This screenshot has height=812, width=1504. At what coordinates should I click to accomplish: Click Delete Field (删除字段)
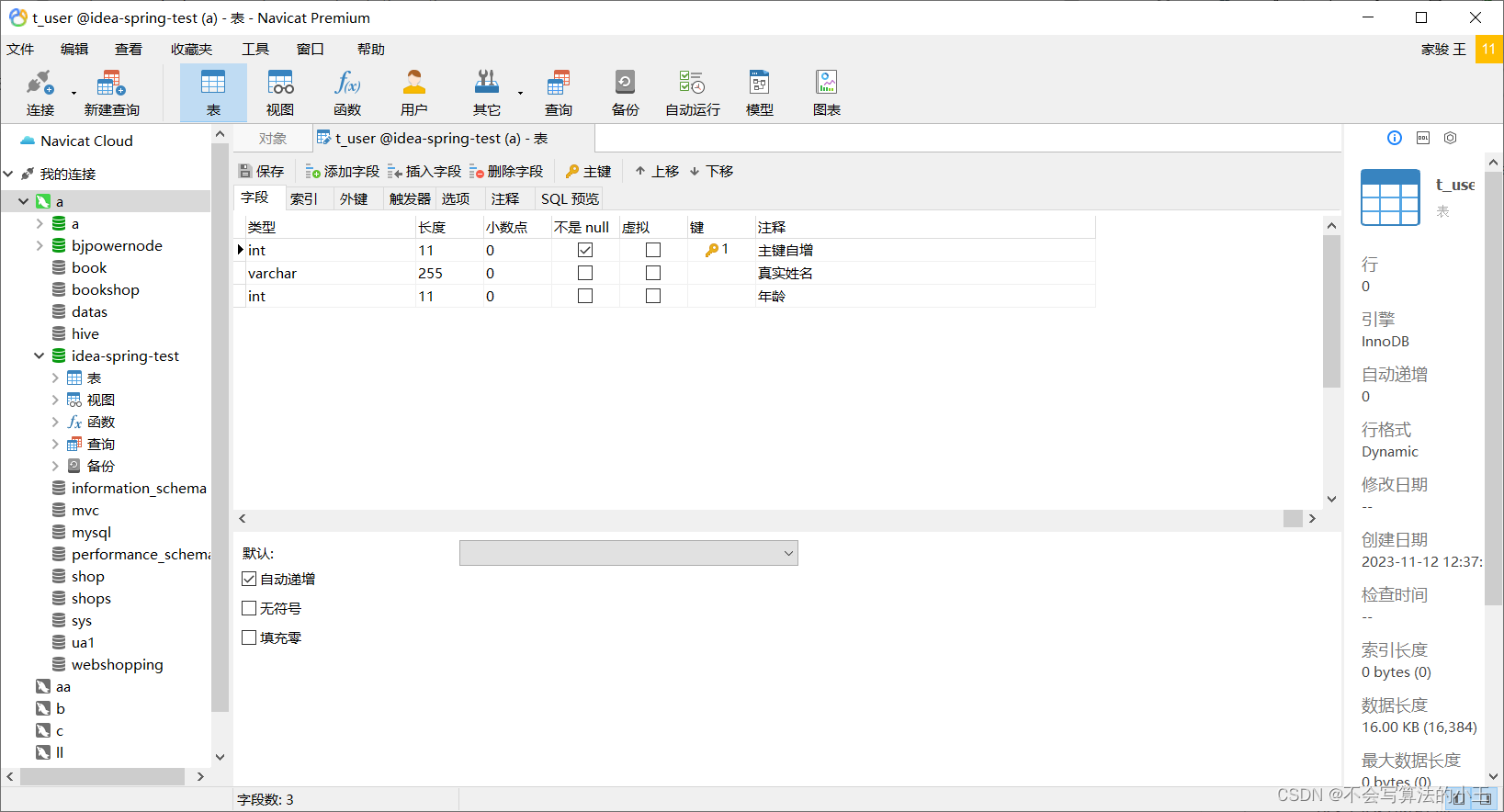click(506, 171)
